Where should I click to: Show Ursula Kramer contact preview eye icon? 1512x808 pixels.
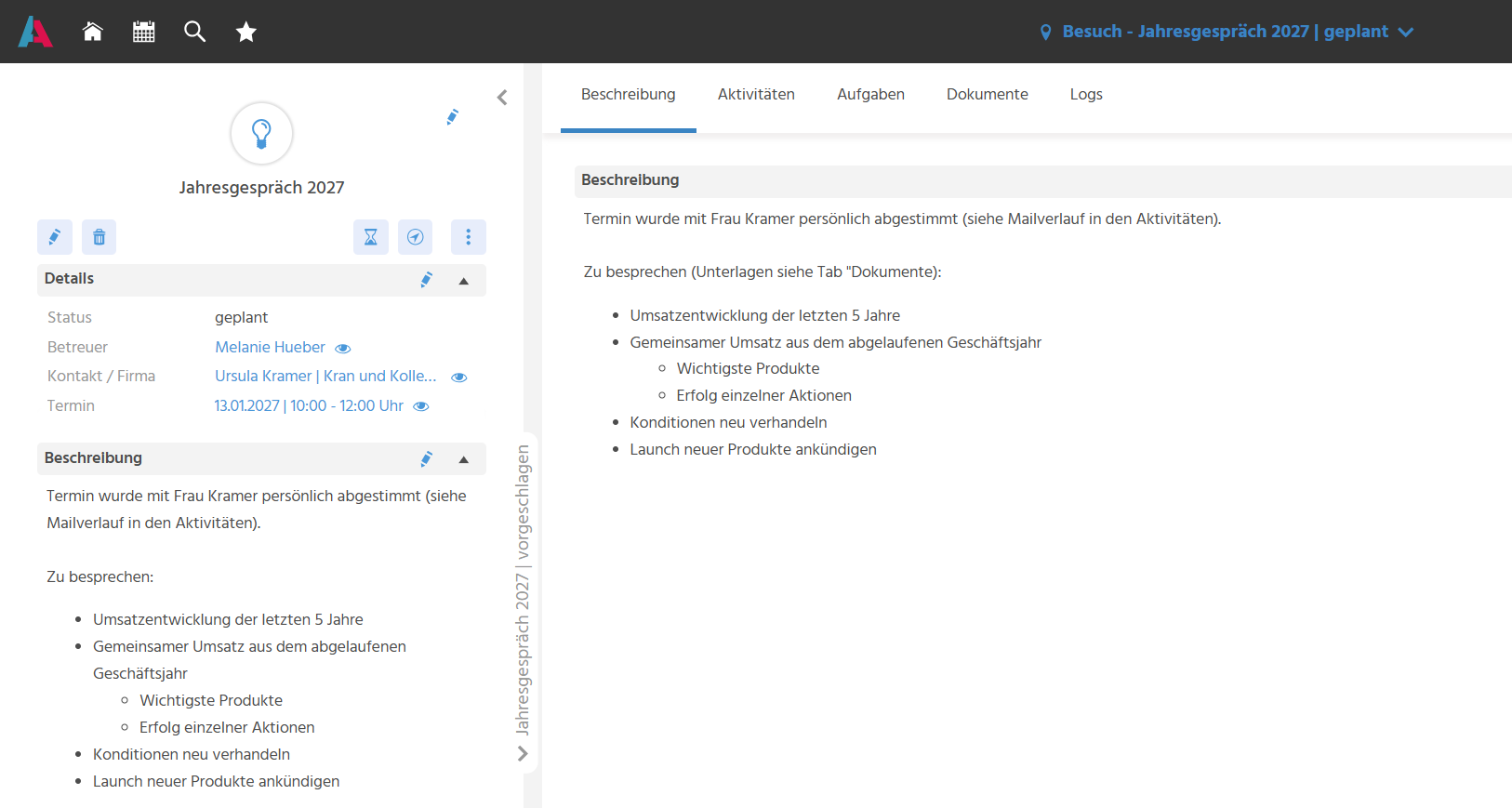[x=458, y=377]
